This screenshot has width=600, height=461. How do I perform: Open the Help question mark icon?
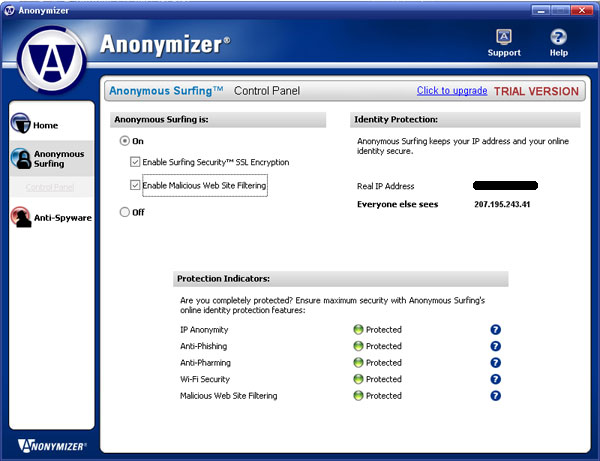(x=558, y=37)
